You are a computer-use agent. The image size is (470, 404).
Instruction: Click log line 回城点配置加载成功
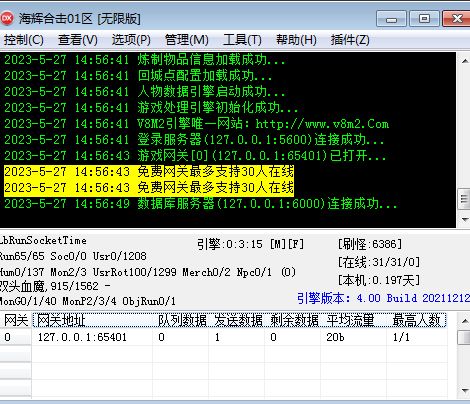[138, 76]
